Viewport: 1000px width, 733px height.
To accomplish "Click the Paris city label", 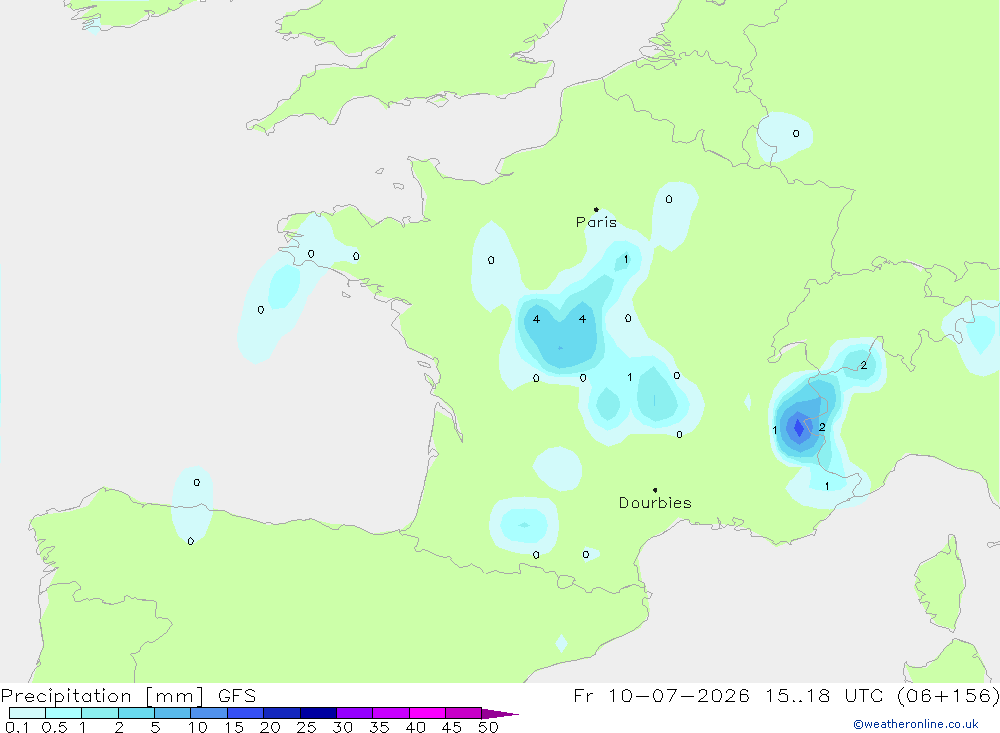I will tap(596, 222).
